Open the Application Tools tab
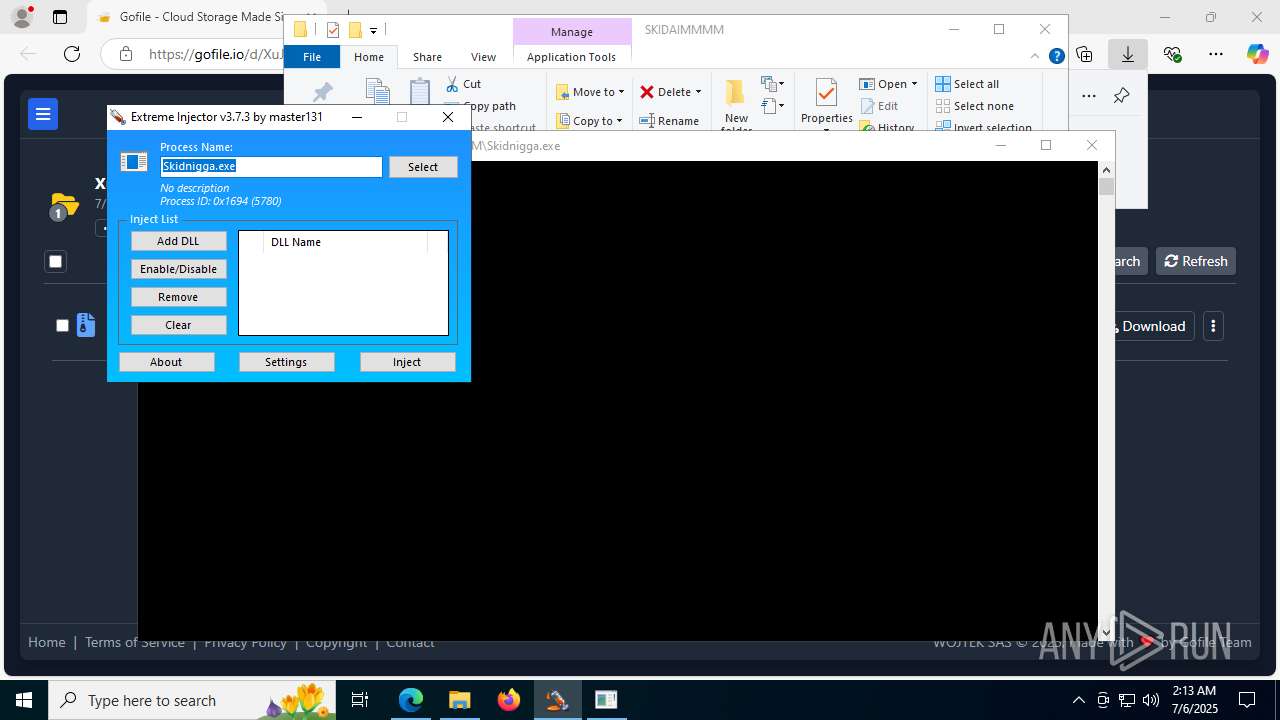 pyautogui.click(x=571, y=57)
